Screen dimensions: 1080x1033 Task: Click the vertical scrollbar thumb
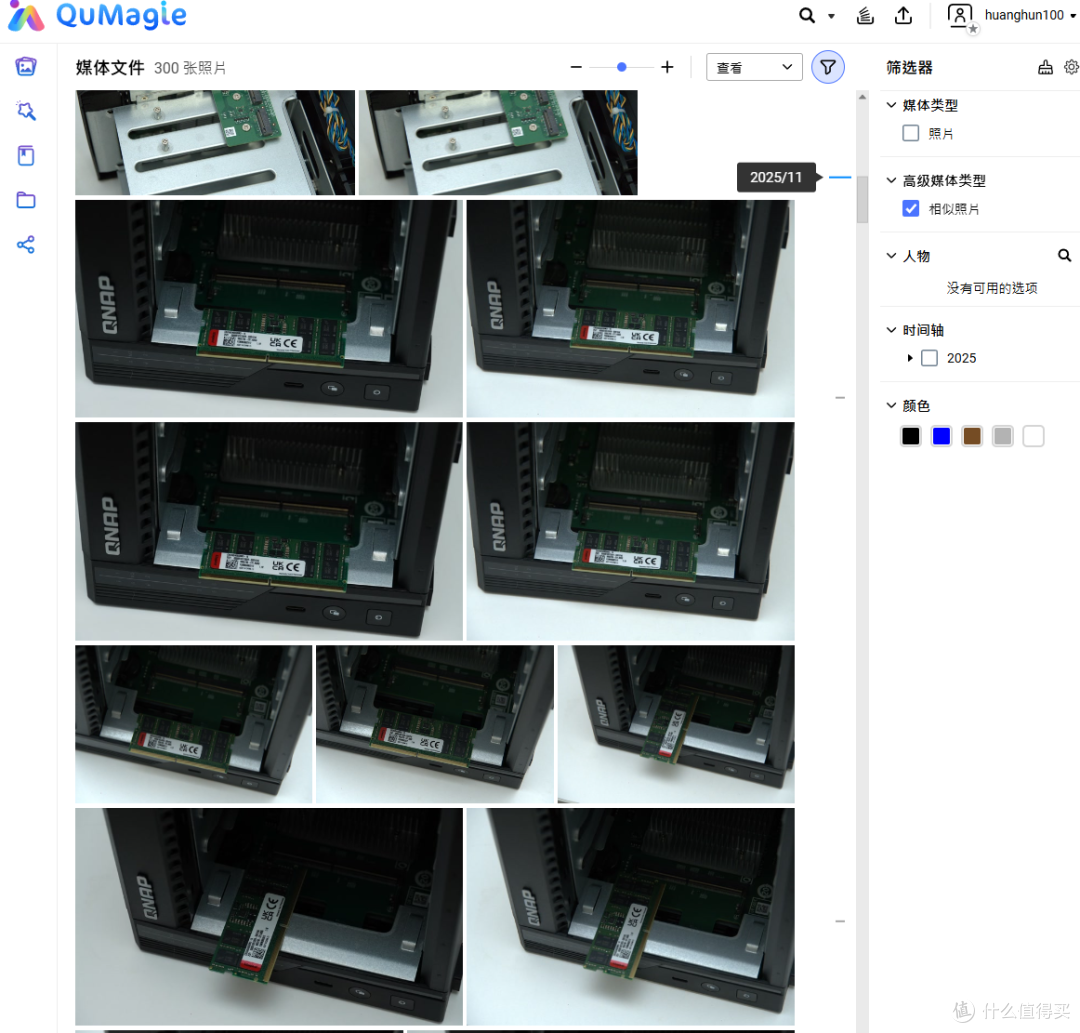[862, 200]
